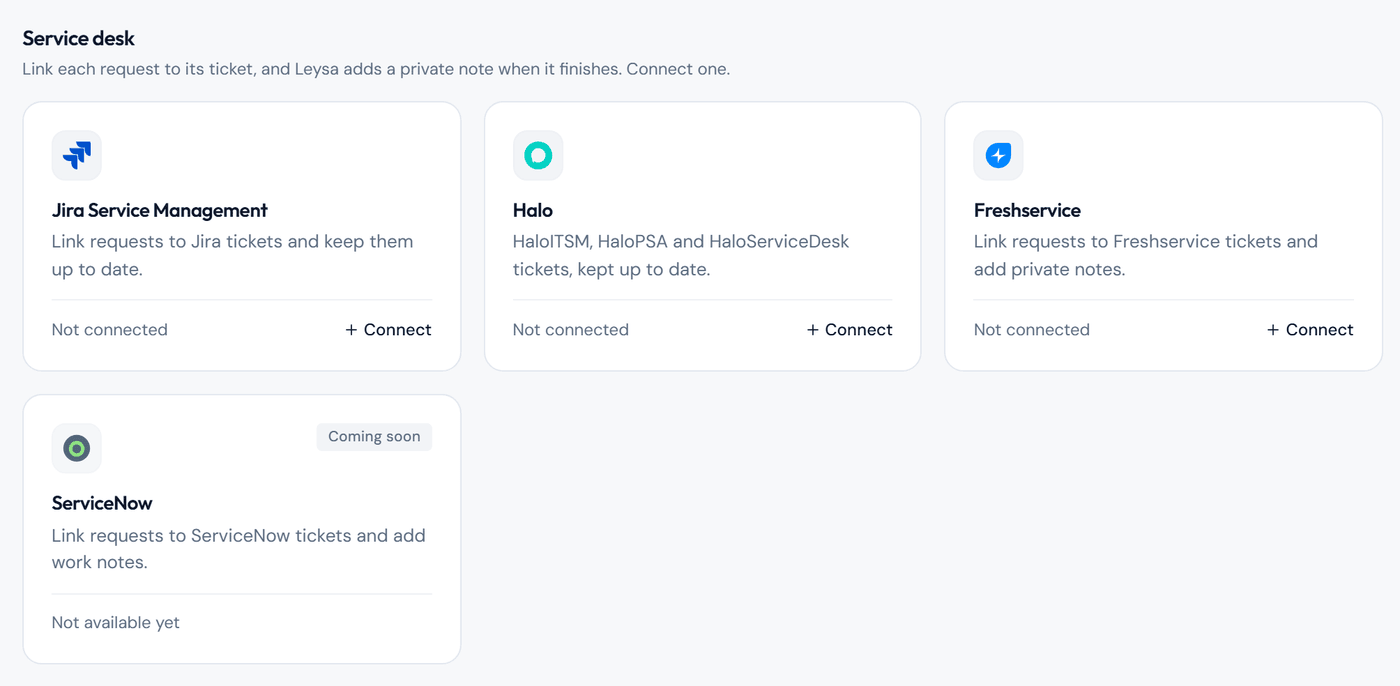Connect Jira Service Management
Image resolution: width=1400 pixels, height=686 pixels.
[x=388, y=330]
